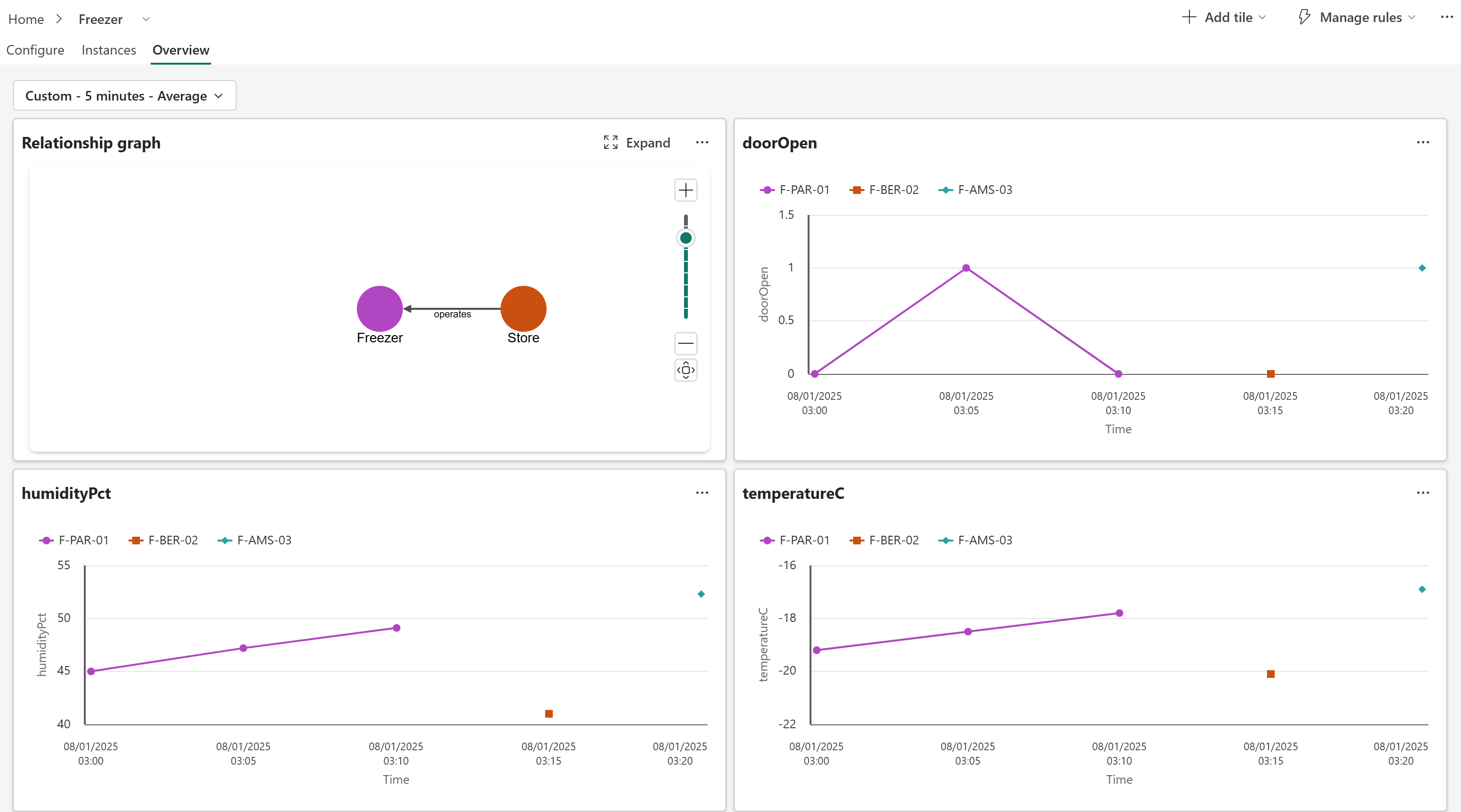Switch to the Instances tab

click(109, 50)
